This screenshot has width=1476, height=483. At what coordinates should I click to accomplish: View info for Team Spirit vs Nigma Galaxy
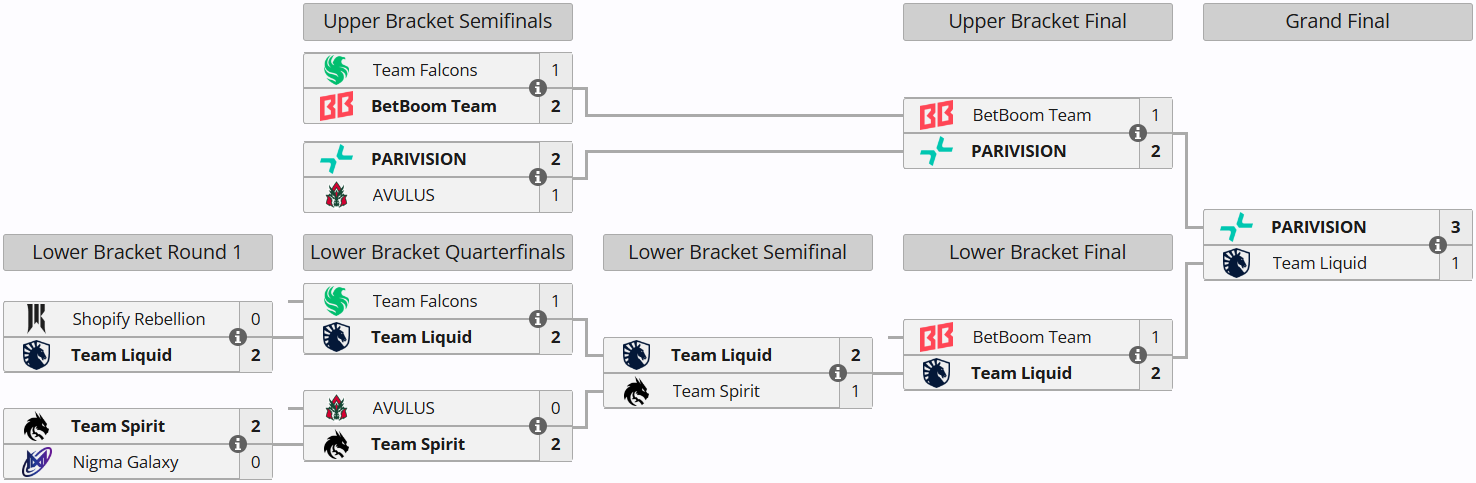pyautogui.click(x=238, y=444)
